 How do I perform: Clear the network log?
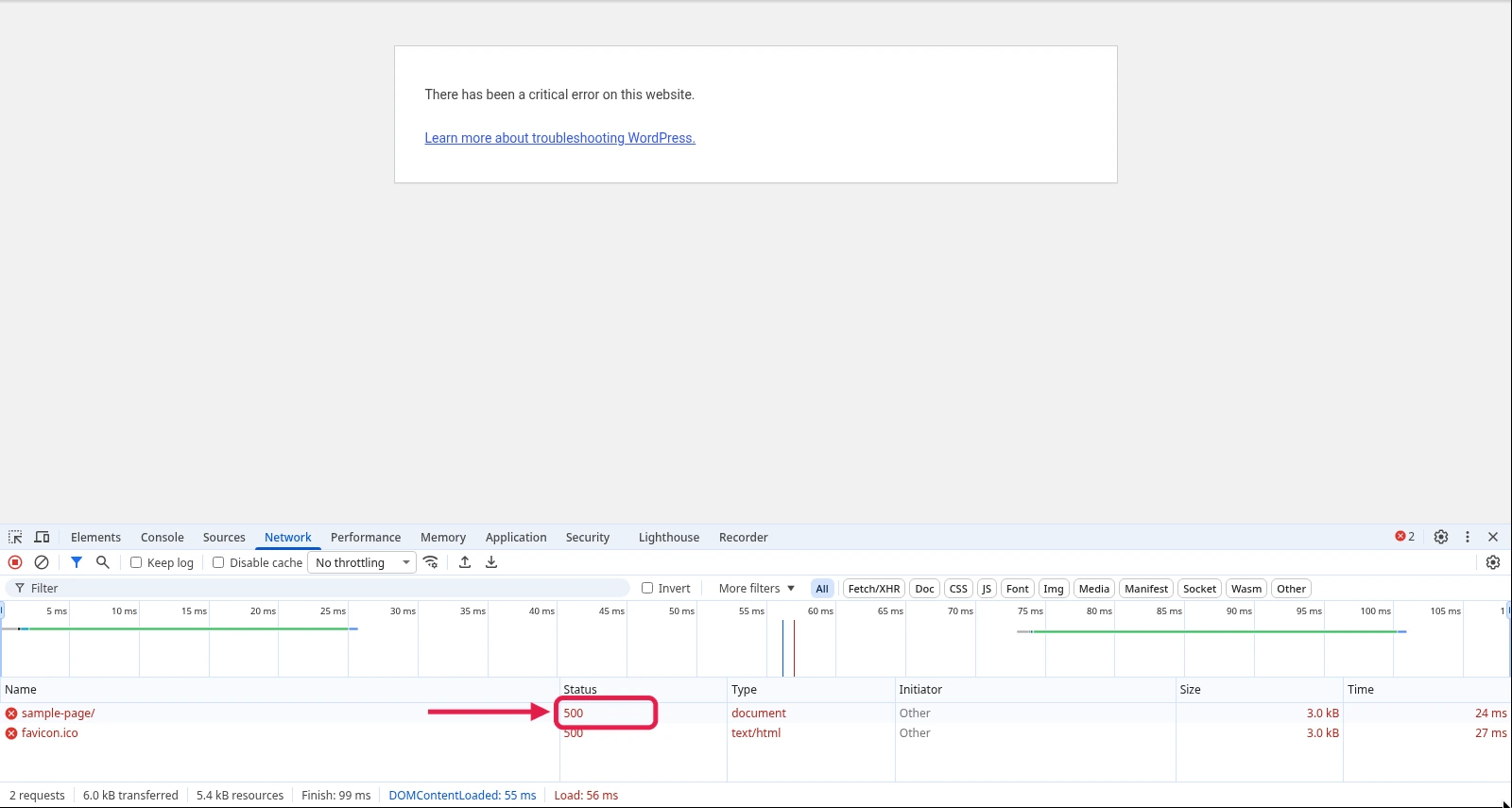coord(42,562)
